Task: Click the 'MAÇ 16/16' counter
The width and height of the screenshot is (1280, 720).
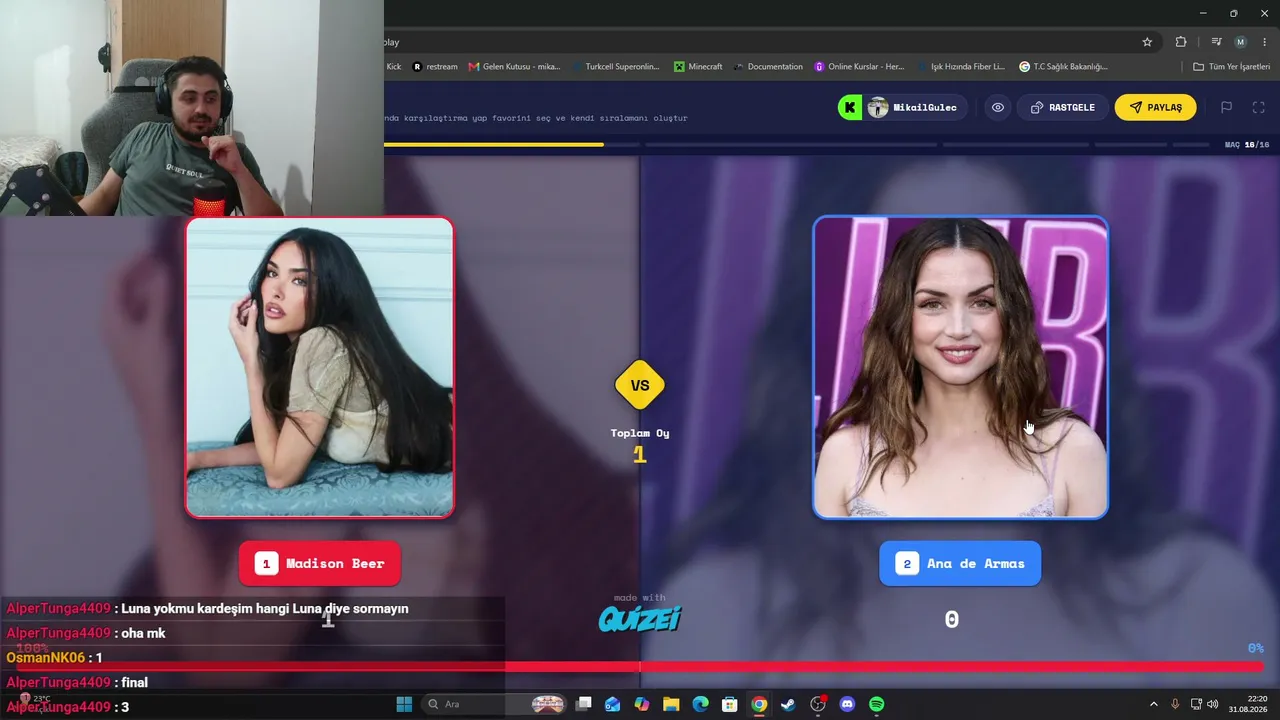Action: [x=1247, y=145]
